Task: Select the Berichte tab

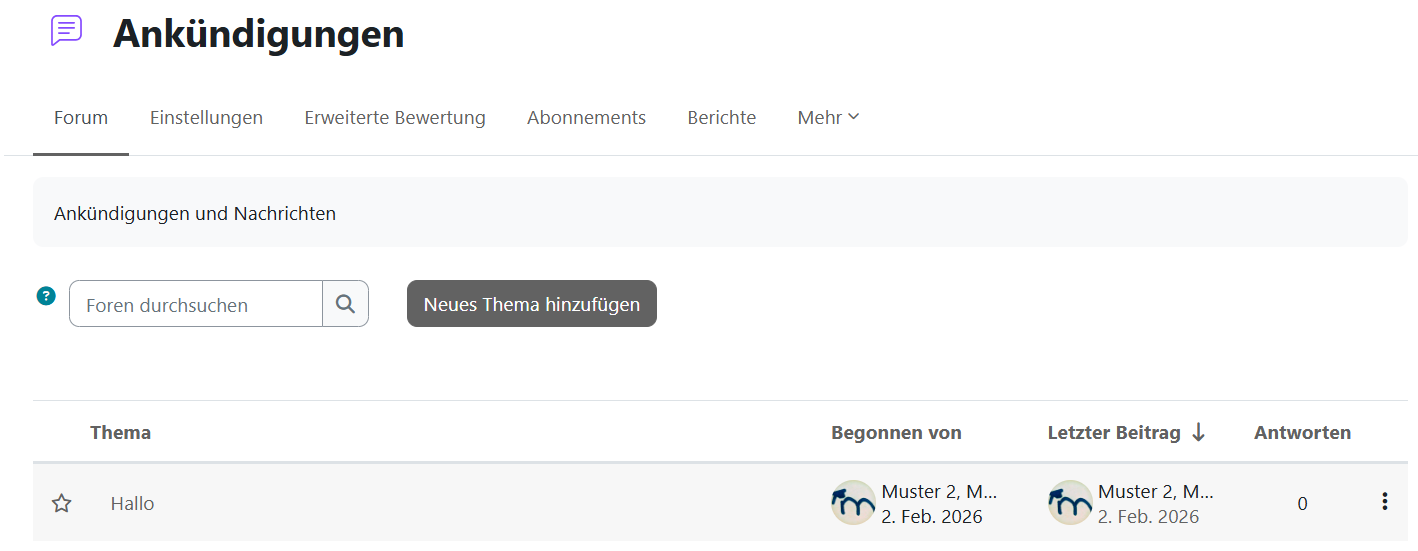Action: [x=721, y=118]
